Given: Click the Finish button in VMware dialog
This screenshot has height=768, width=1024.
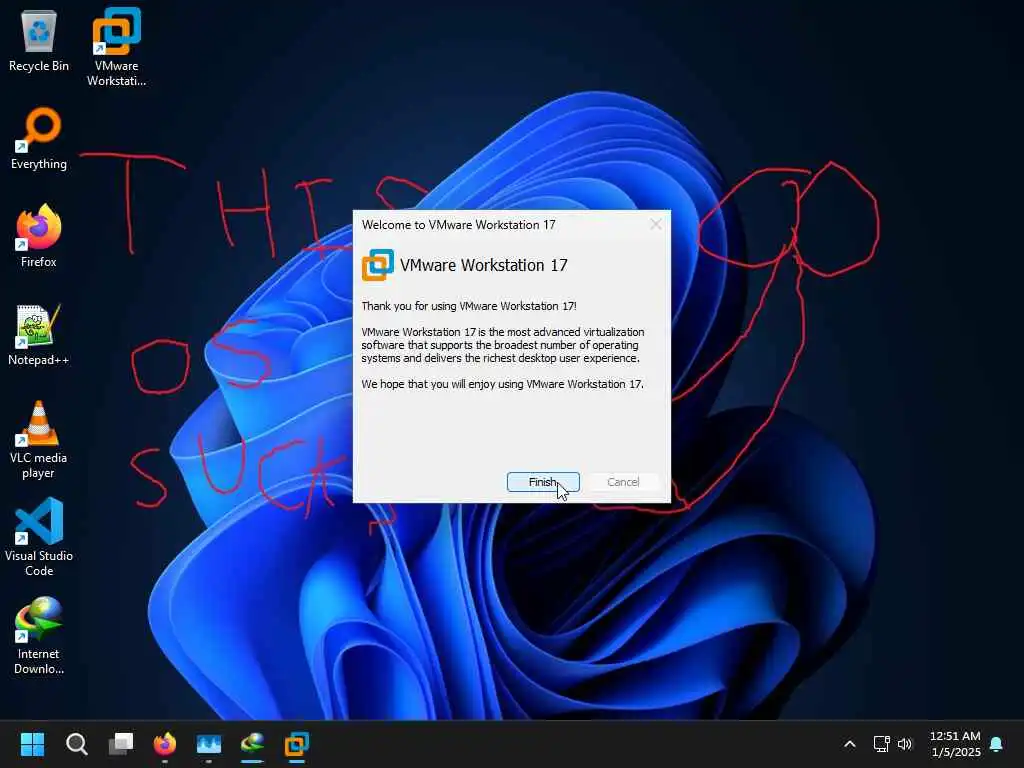Looking at the screenshot, I should click(543, 482).
